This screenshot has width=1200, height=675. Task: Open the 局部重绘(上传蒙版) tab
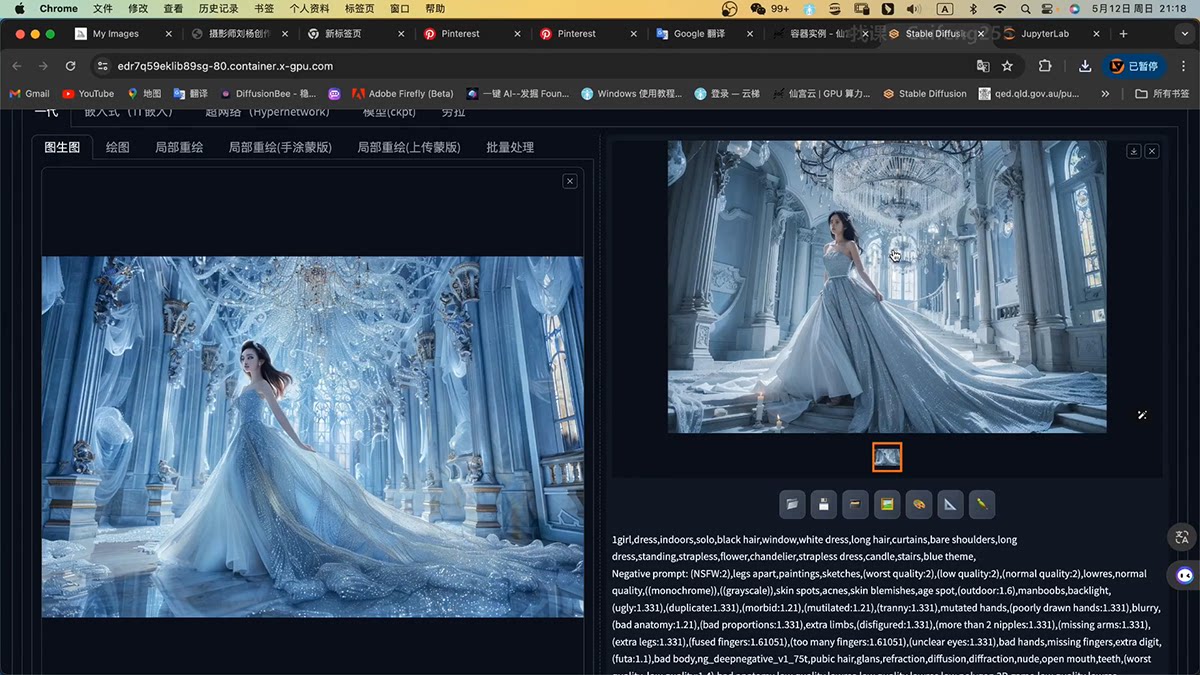click(x=409, y=147)
